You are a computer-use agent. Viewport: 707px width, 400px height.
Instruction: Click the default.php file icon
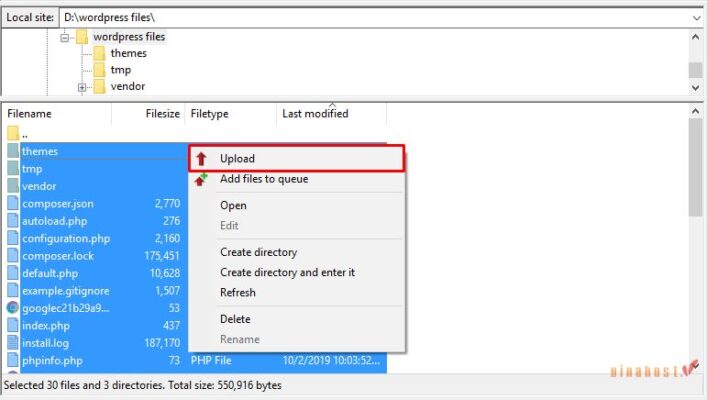(13, 273)
